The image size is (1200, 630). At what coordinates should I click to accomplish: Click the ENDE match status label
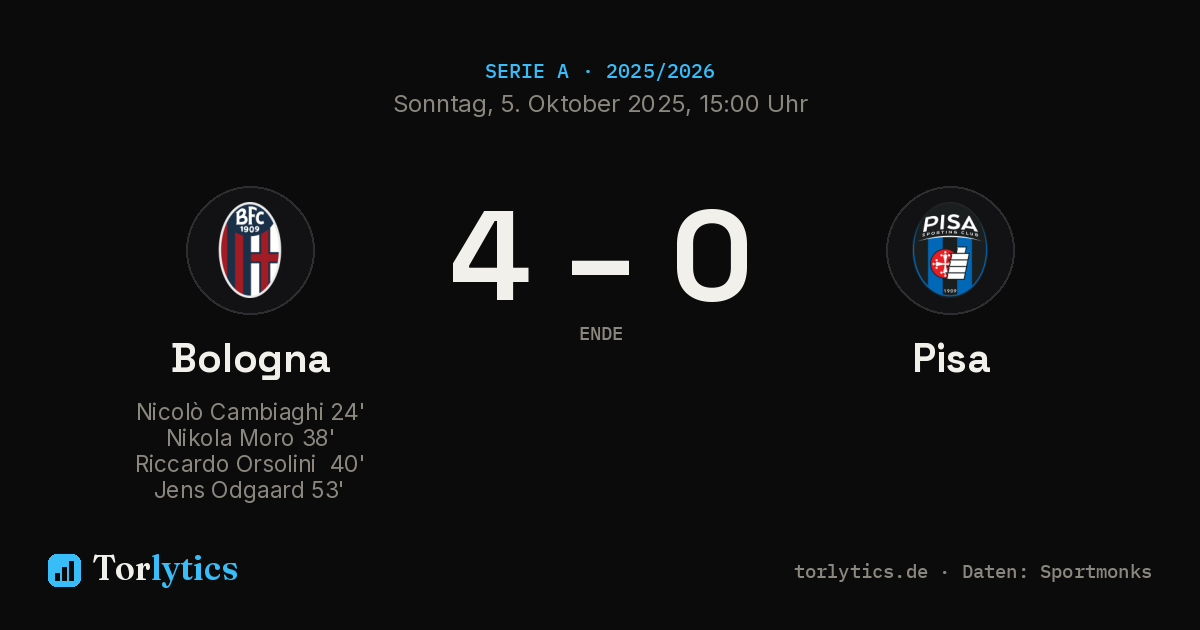pos(601,334)
